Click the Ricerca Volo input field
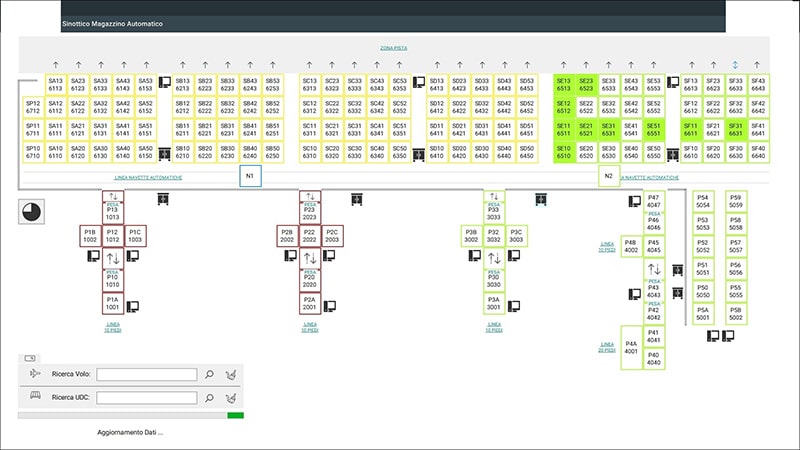The height and width of the screenshot is (450, 800). tap(146, 375)
